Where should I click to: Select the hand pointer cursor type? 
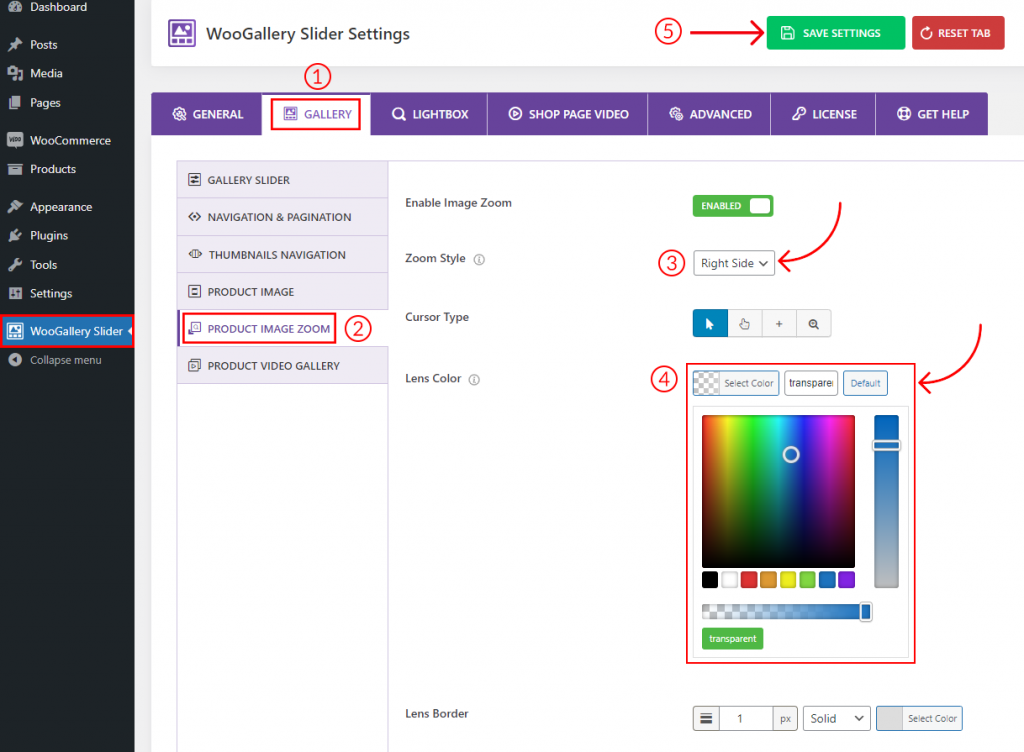pyautogui.click(x=744, y=324)
